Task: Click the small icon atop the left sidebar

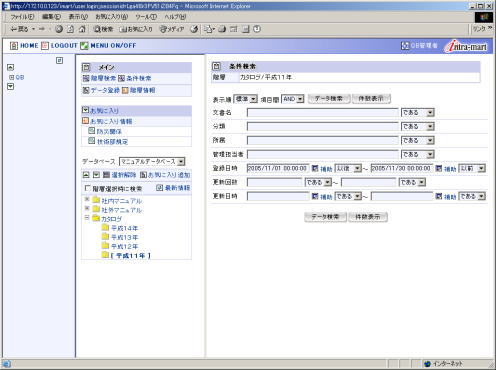Action: pyautogui.click(x=59, y=60)
